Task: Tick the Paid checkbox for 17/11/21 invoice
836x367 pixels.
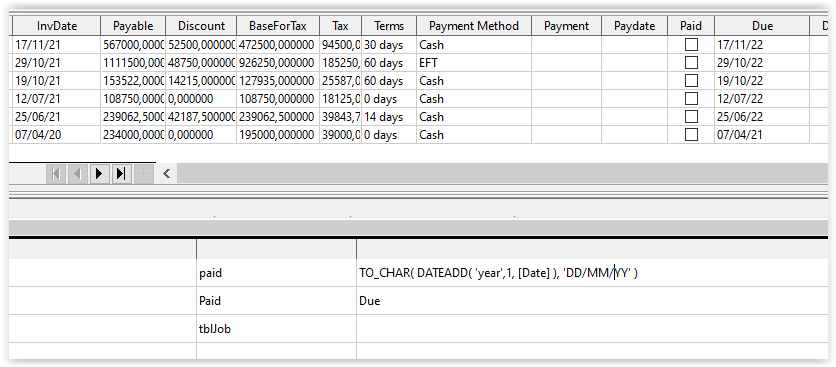Action: (x=691, y=45)
